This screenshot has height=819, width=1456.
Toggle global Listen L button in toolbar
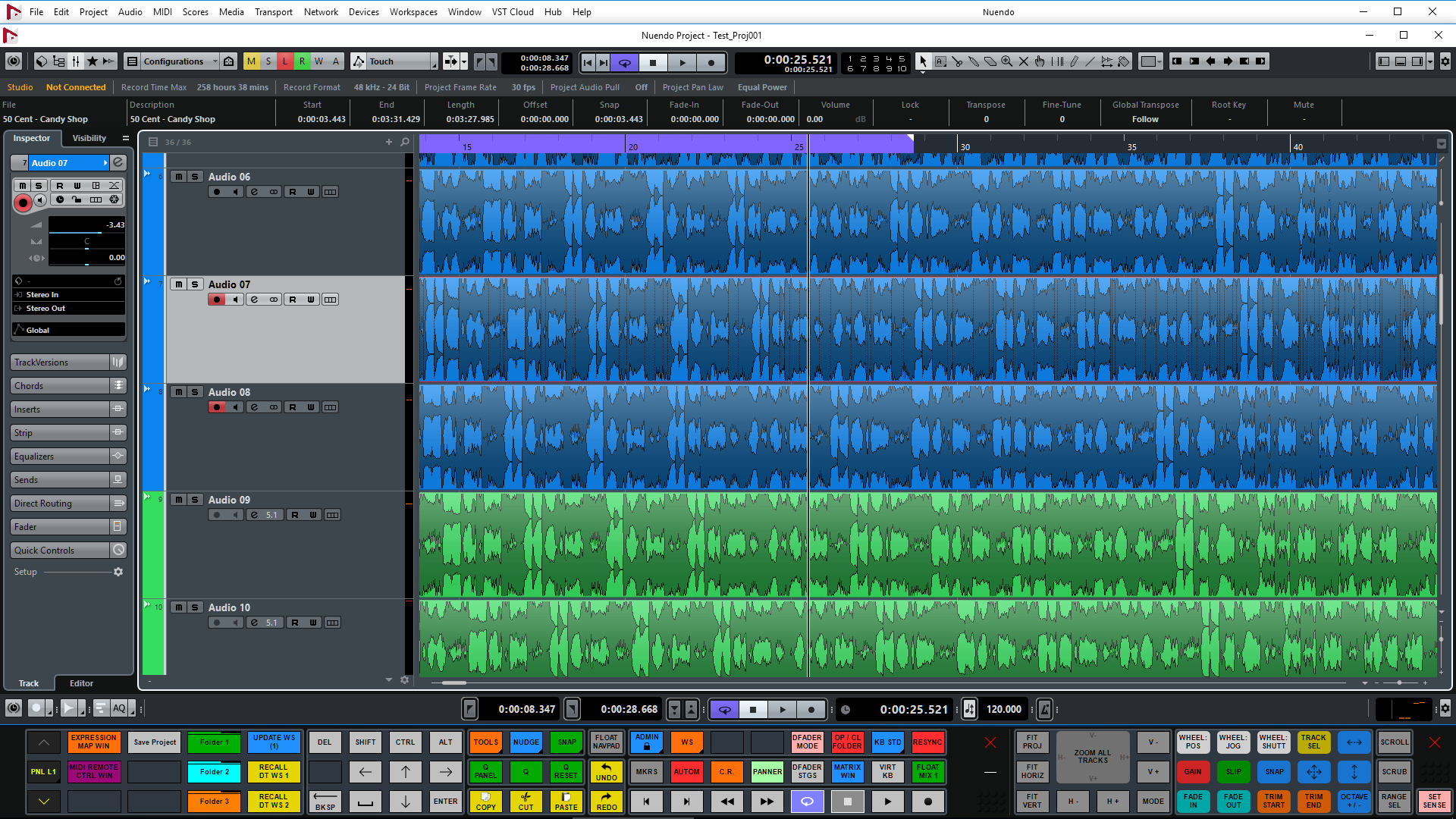click(x=284, y=61)
